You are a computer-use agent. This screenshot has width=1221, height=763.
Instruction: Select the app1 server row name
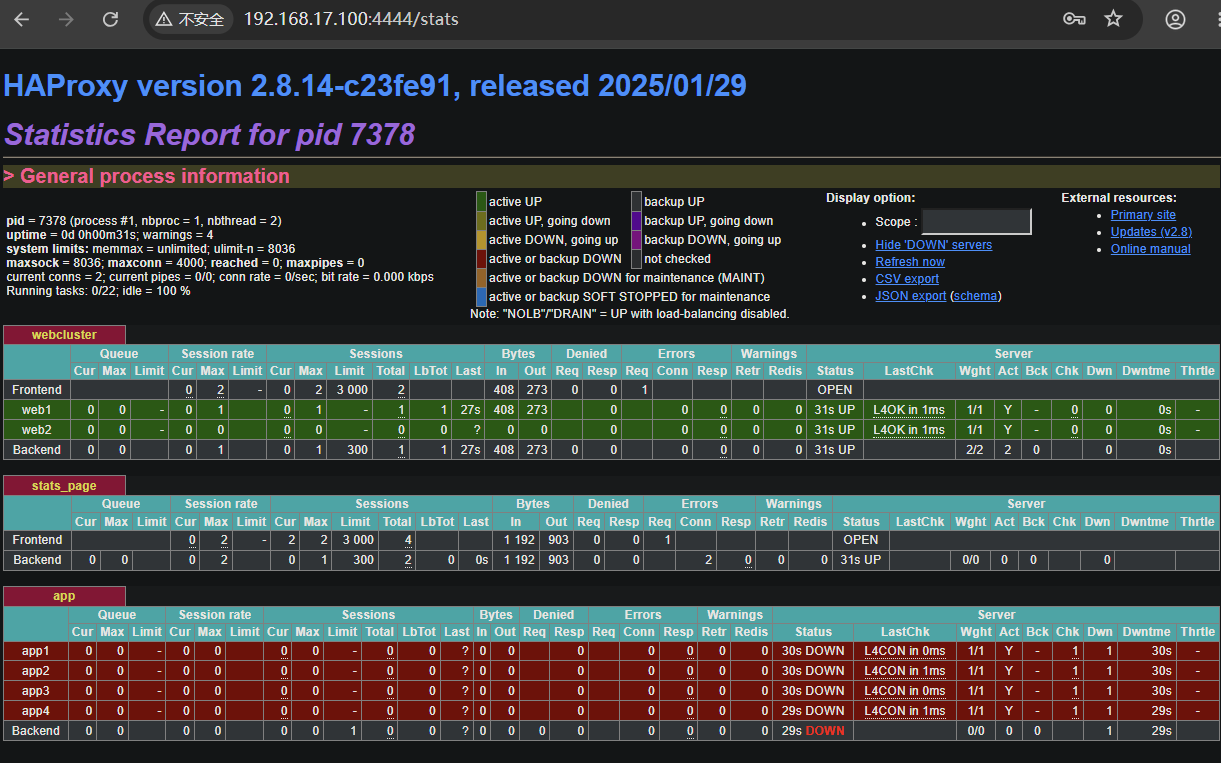36,651
